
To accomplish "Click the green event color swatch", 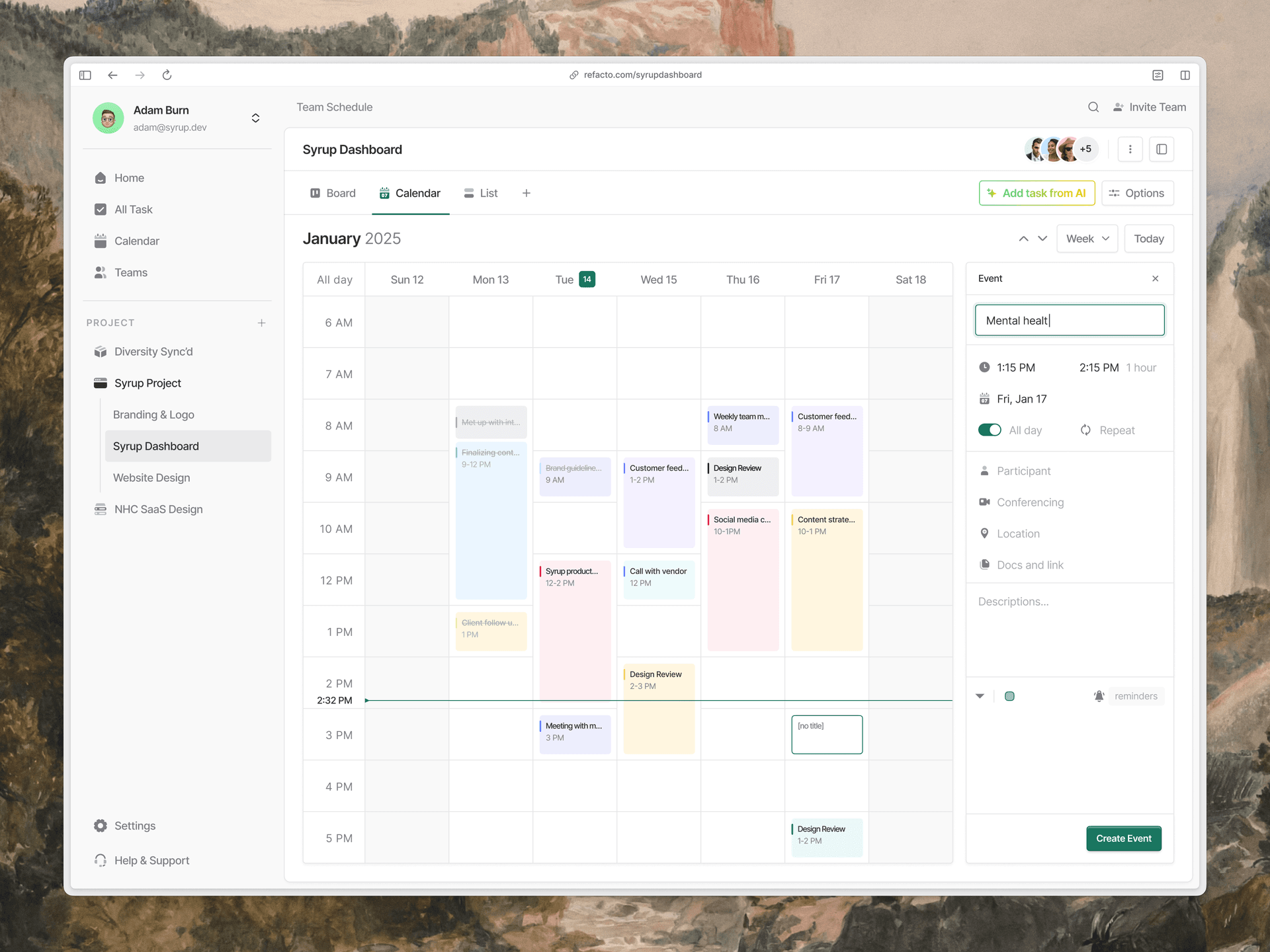I will pos(1009,696).
